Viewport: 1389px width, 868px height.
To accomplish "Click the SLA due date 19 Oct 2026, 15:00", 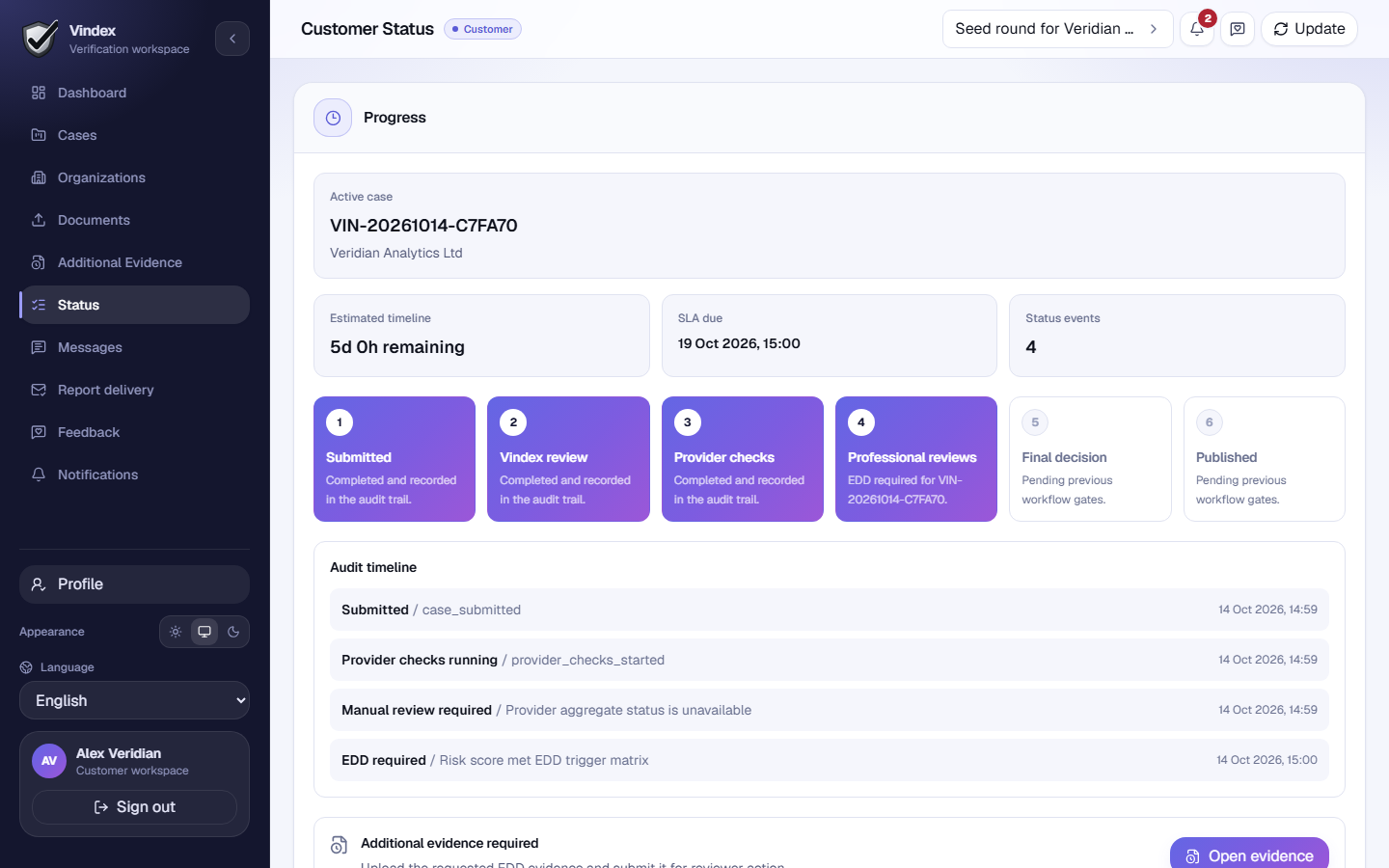I will pos(739,343).
